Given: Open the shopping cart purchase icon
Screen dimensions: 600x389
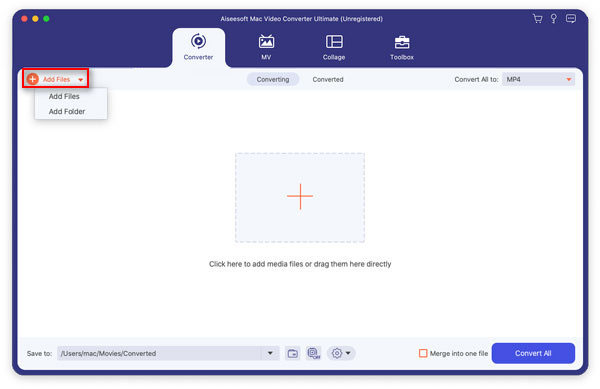Looking at the screenshot, I should pyautogui.click(x=537, y=19).
